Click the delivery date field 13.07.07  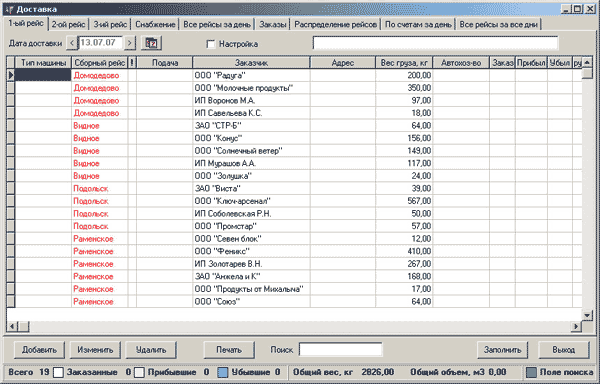[x=100, y=43]
